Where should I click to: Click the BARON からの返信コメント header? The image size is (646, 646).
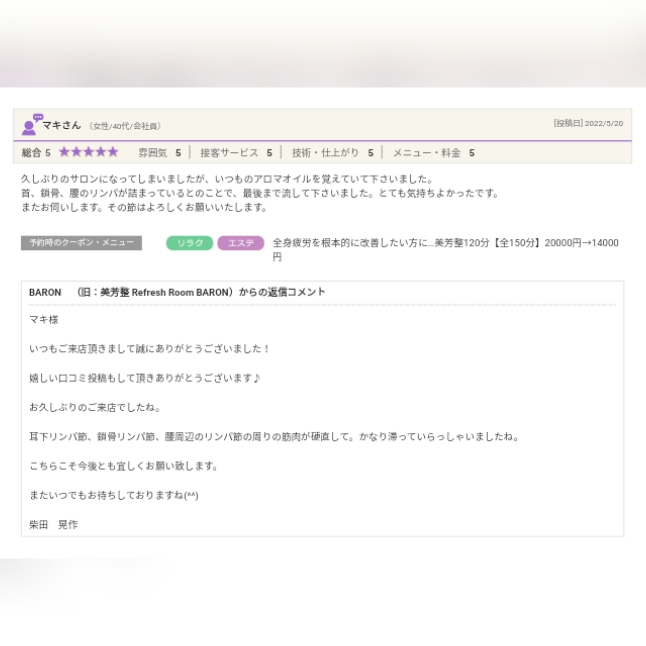(x=177, y=292)
